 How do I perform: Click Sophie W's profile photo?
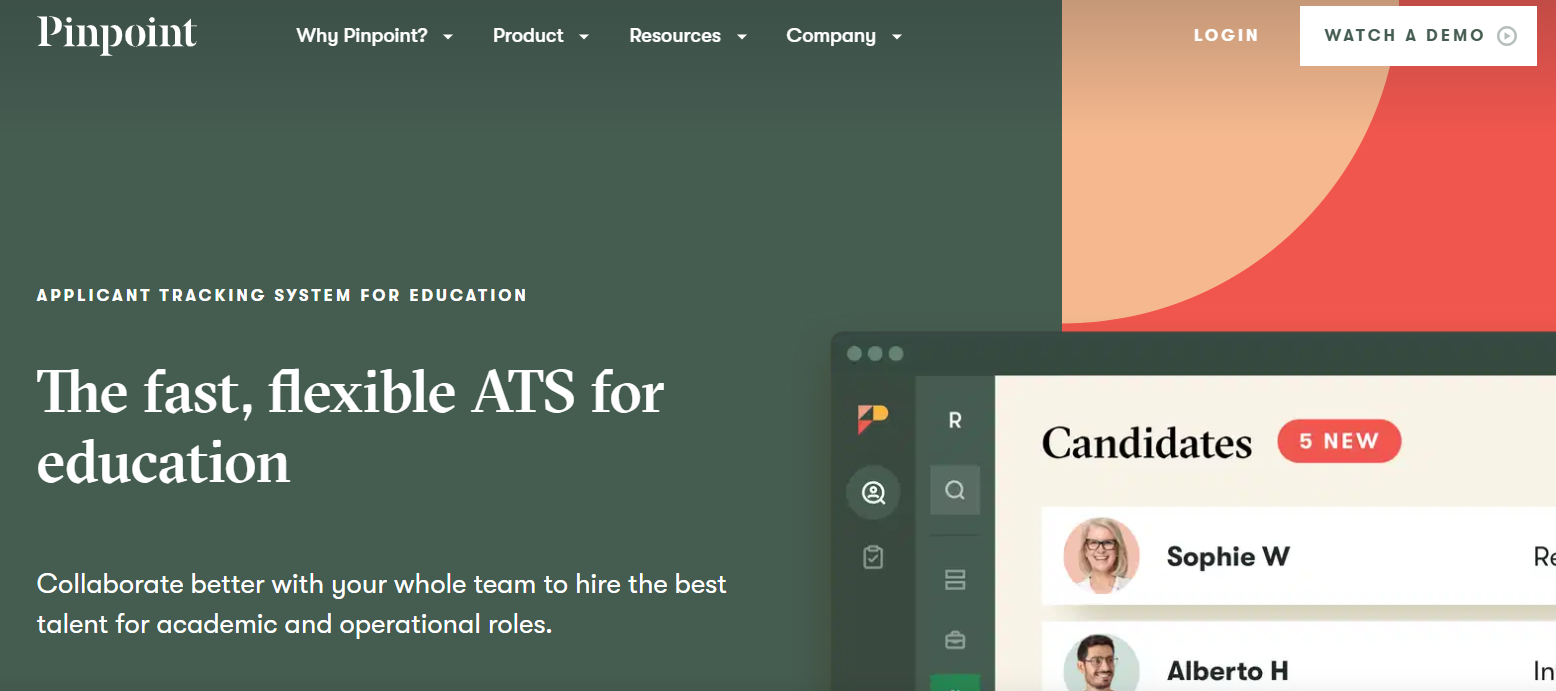point(1101,555)
